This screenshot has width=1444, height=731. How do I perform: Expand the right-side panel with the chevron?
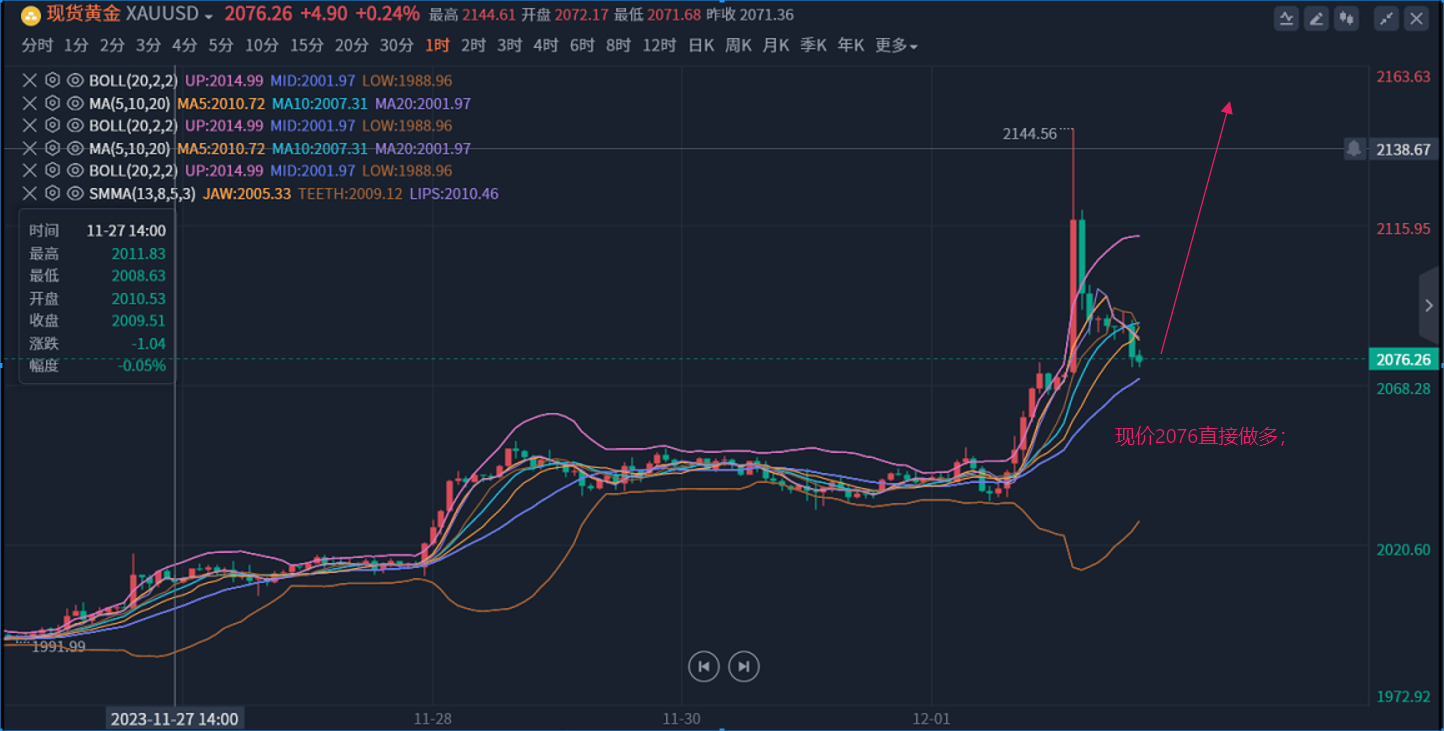click(1428, 305)
